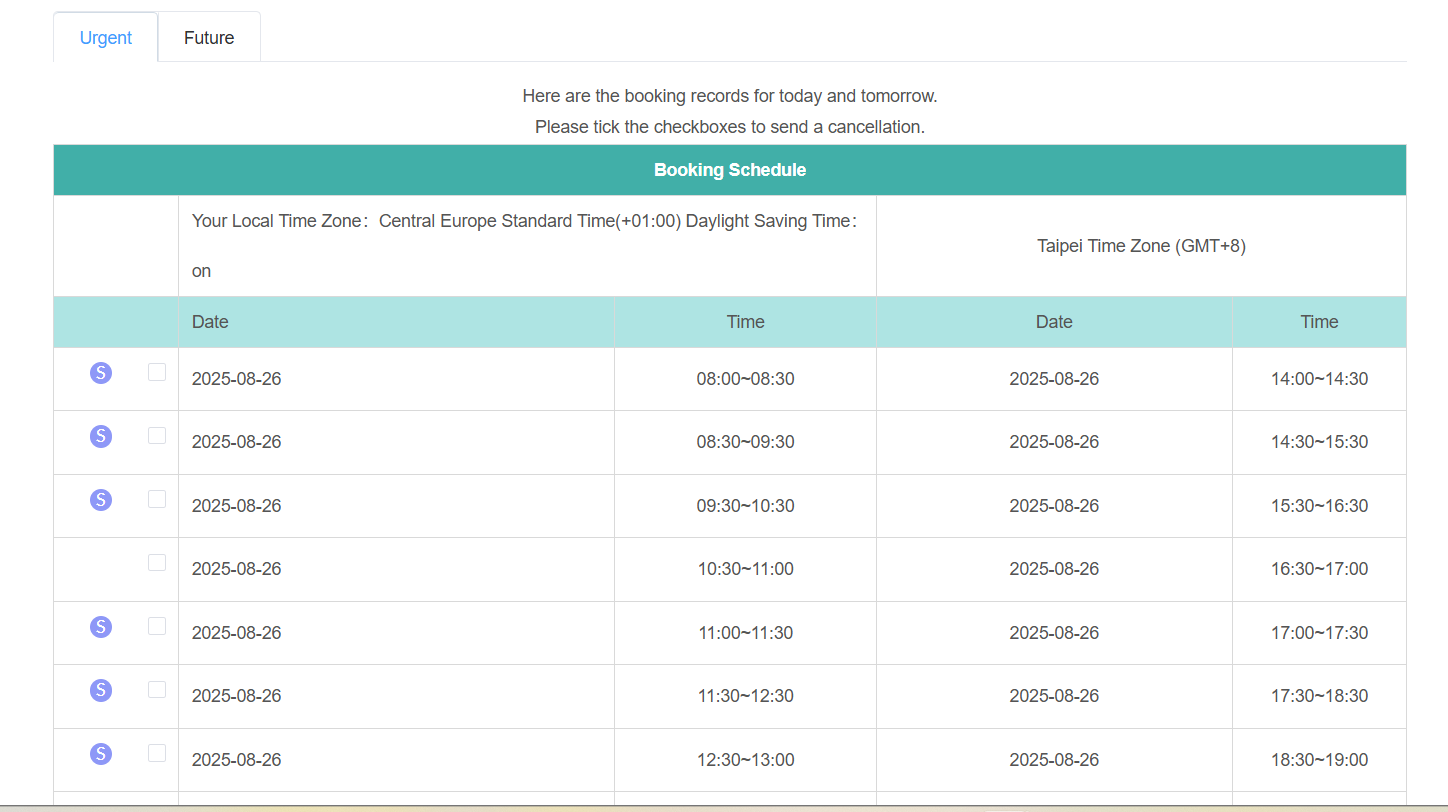Click the local time 08:00~08:30 cell

pos(745,379)
